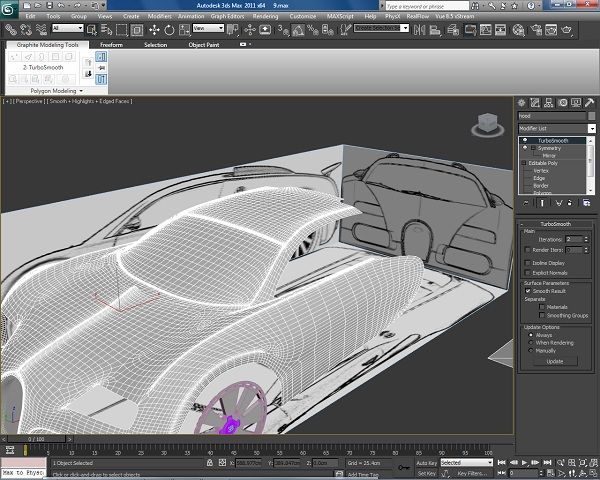Viewport: 600px width, 480px height.
Task: Click the Bind to Space Warp icon
Action: point(41,29)
